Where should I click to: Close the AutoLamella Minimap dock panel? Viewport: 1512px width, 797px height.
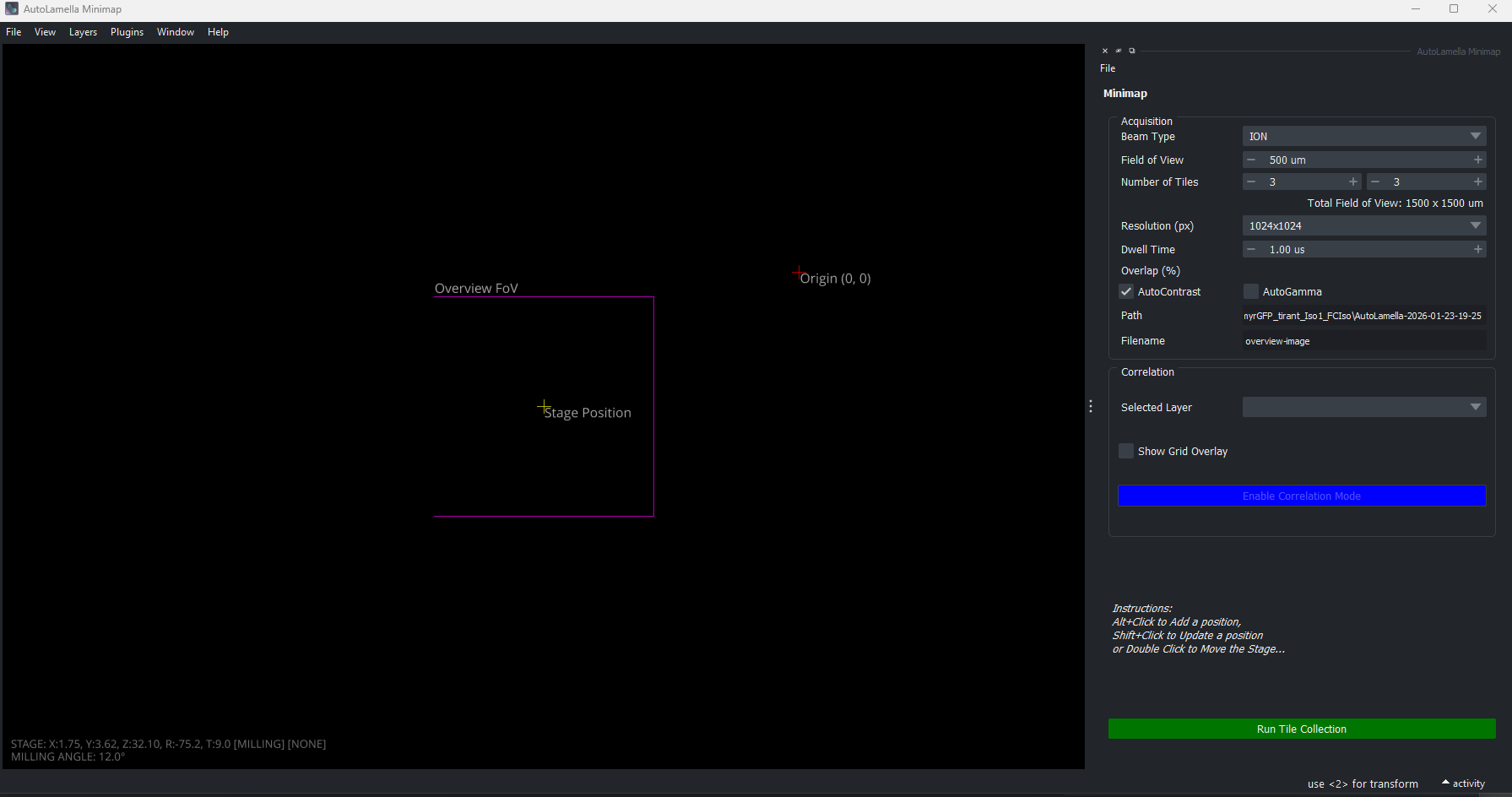pos(1105,51)
